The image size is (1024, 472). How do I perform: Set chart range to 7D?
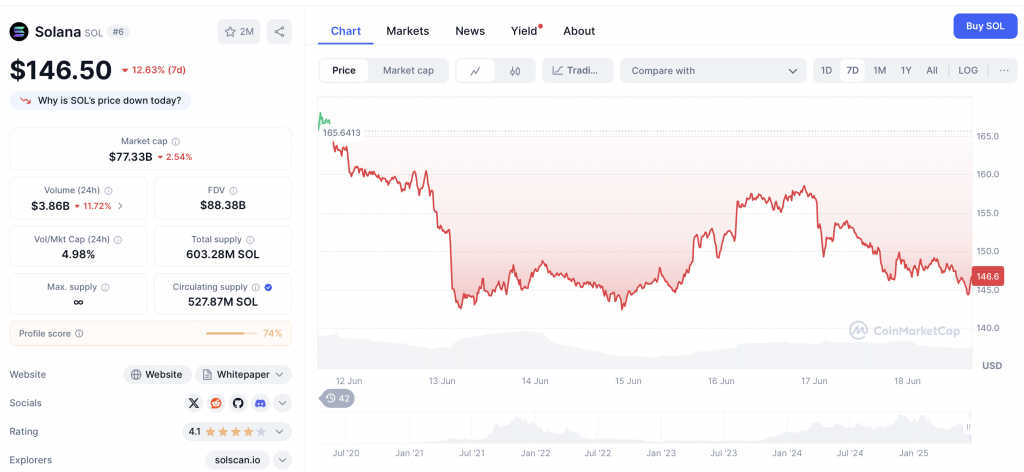click(x=852, y=71)
